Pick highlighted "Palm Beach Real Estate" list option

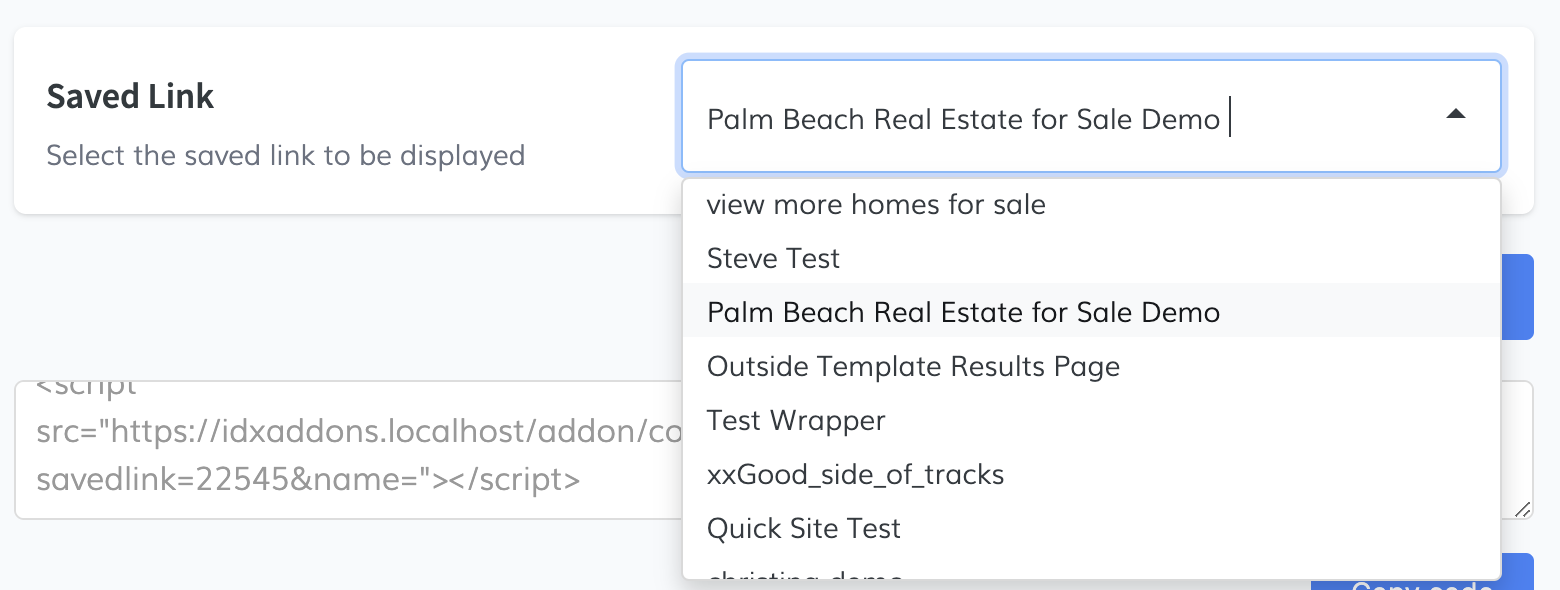point(963,313)
